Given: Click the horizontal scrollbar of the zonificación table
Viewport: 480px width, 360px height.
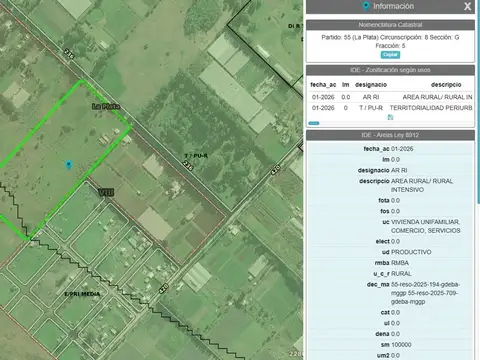Looking at the screenshot, I should (x=314, y=123).
